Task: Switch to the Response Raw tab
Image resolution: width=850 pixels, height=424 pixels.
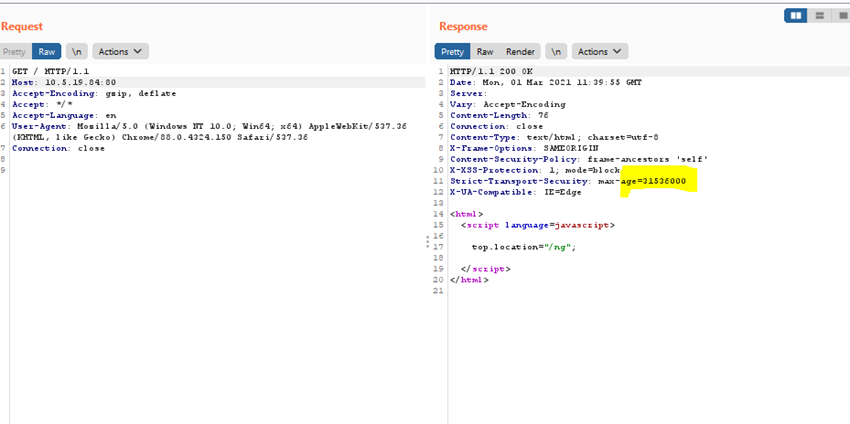Action: (485, 52)
